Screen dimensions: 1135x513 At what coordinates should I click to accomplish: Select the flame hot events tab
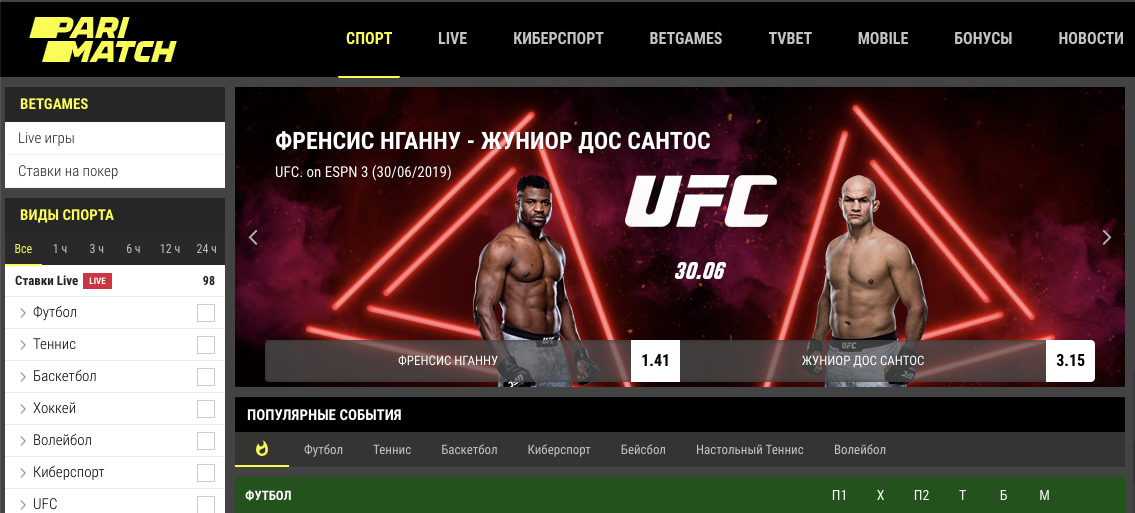coord(262,449)
